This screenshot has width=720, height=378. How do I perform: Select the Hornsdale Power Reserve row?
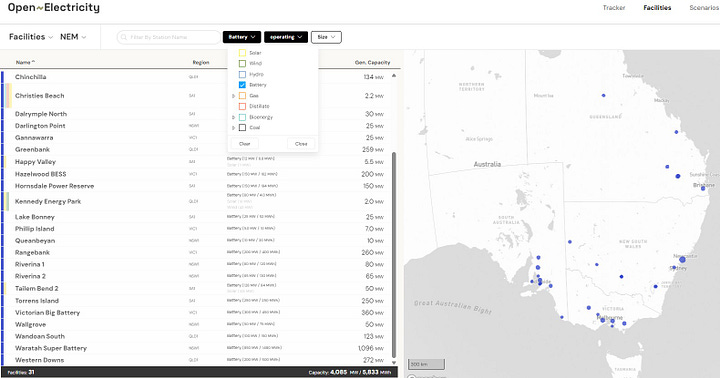pos(197,186)
